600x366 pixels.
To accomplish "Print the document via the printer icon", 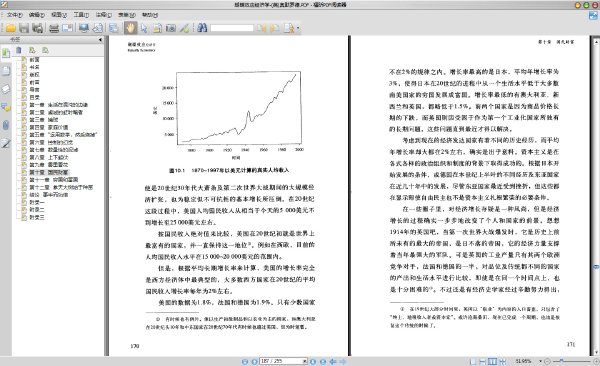I will (54, 28).
